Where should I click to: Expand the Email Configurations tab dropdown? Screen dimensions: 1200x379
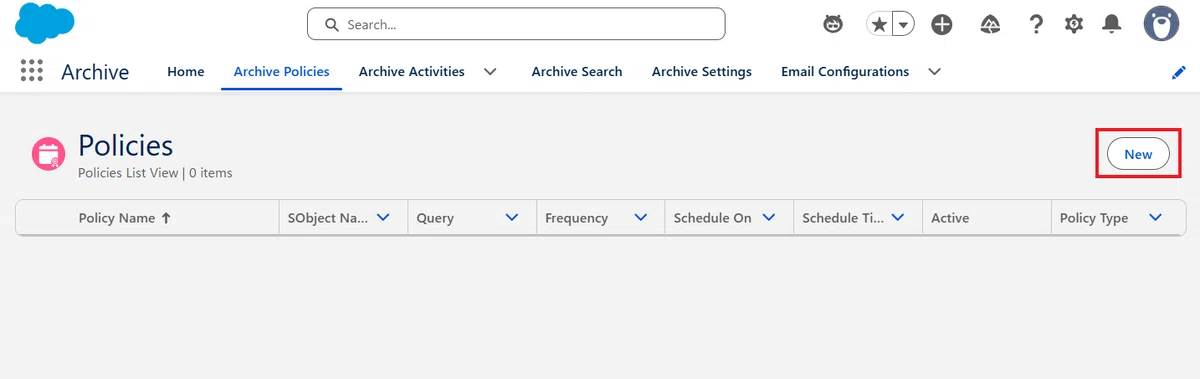click(x=934, y=72)
